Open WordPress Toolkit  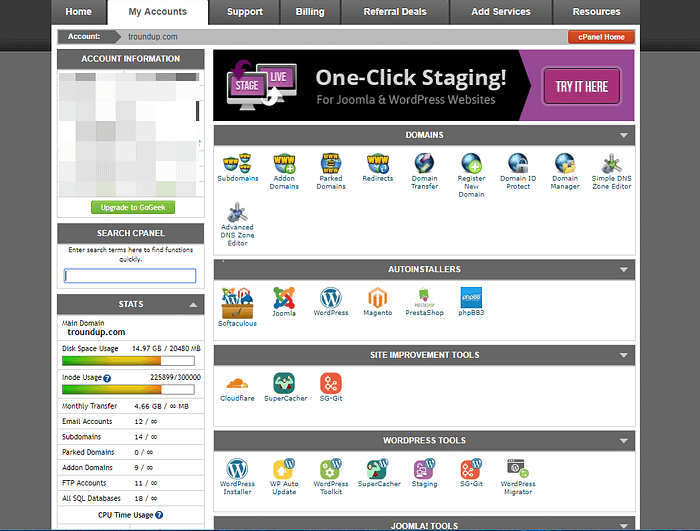click(331, 477)
